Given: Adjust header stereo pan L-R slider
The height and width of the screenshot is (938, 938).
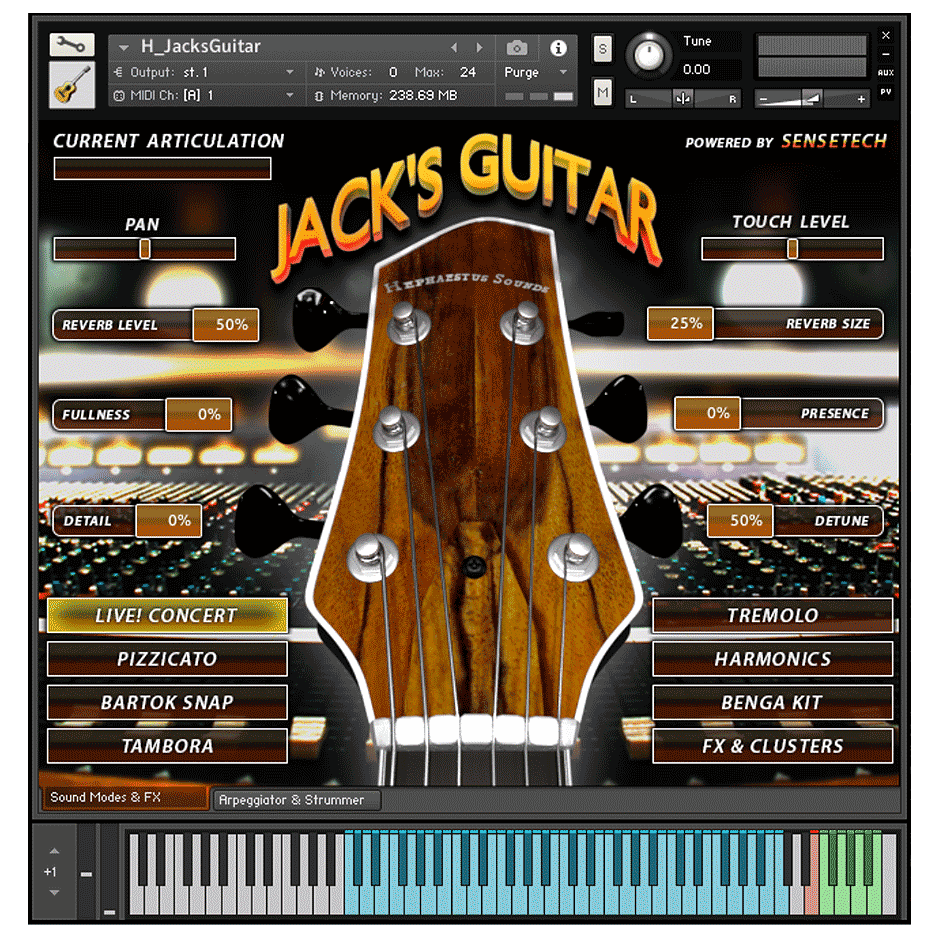Looking at the screenshot, I should [x=683, y=99].
